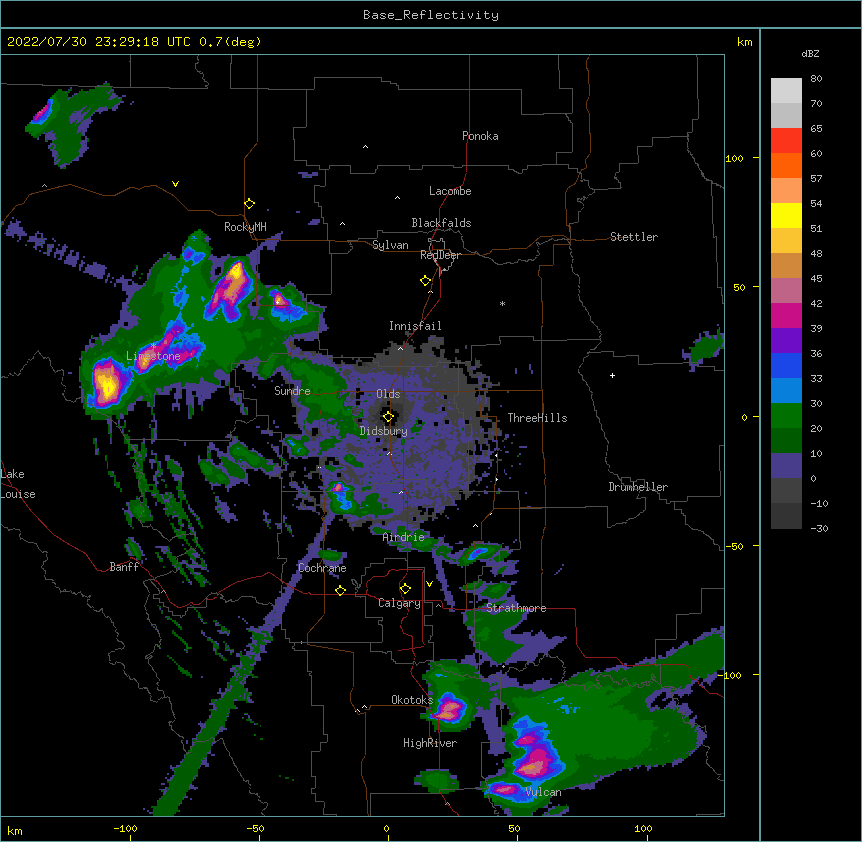Click the yellow diamond marker above Calgary label
Image resolution: width=862 pixels, height=842 pixels.
click(x=405, y=589)
